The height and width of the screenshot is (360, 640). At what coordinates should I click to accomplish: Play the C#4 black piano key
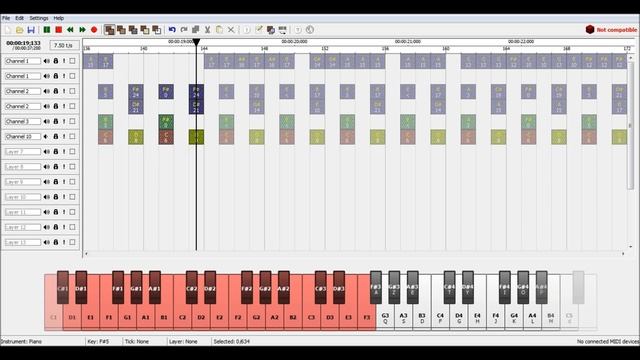449,287
